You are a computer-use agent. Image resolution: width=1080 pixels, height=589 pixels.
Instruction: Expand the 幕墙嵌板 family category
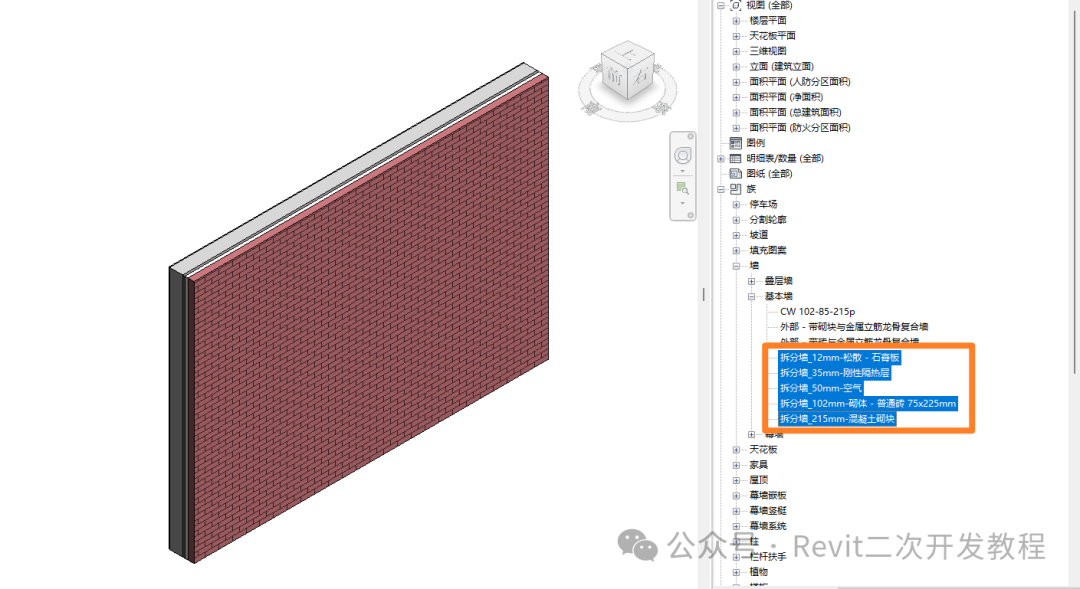click(736, 495)
